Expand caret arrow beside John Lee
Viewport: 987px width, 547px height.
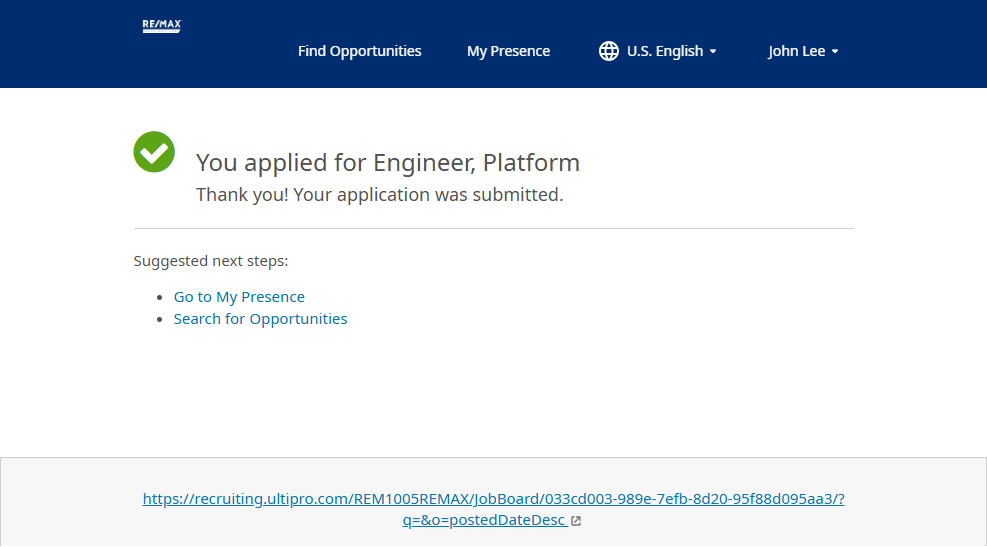click(x=835, y=52)
